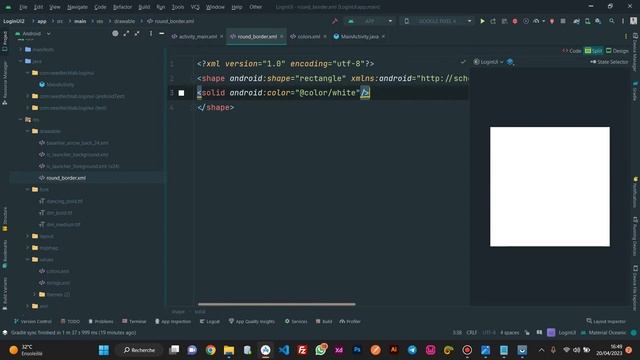The image size is (640, 360).
Task: Open the Layout Inspector tool window
Action: coord(606,322)
